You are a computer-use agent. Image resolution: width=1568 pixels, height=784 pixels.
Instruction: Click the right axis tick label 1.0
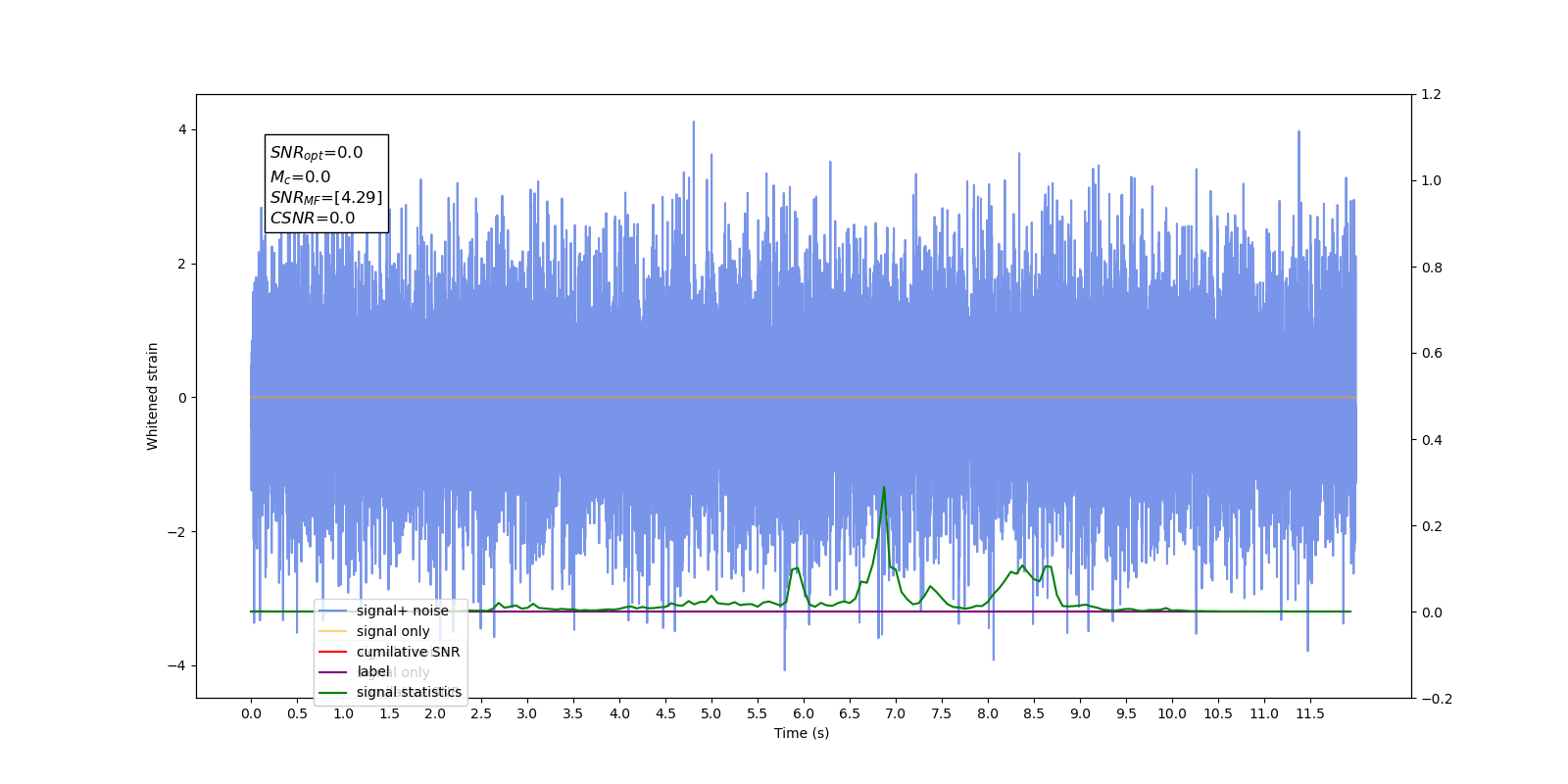pos(1432,180)
